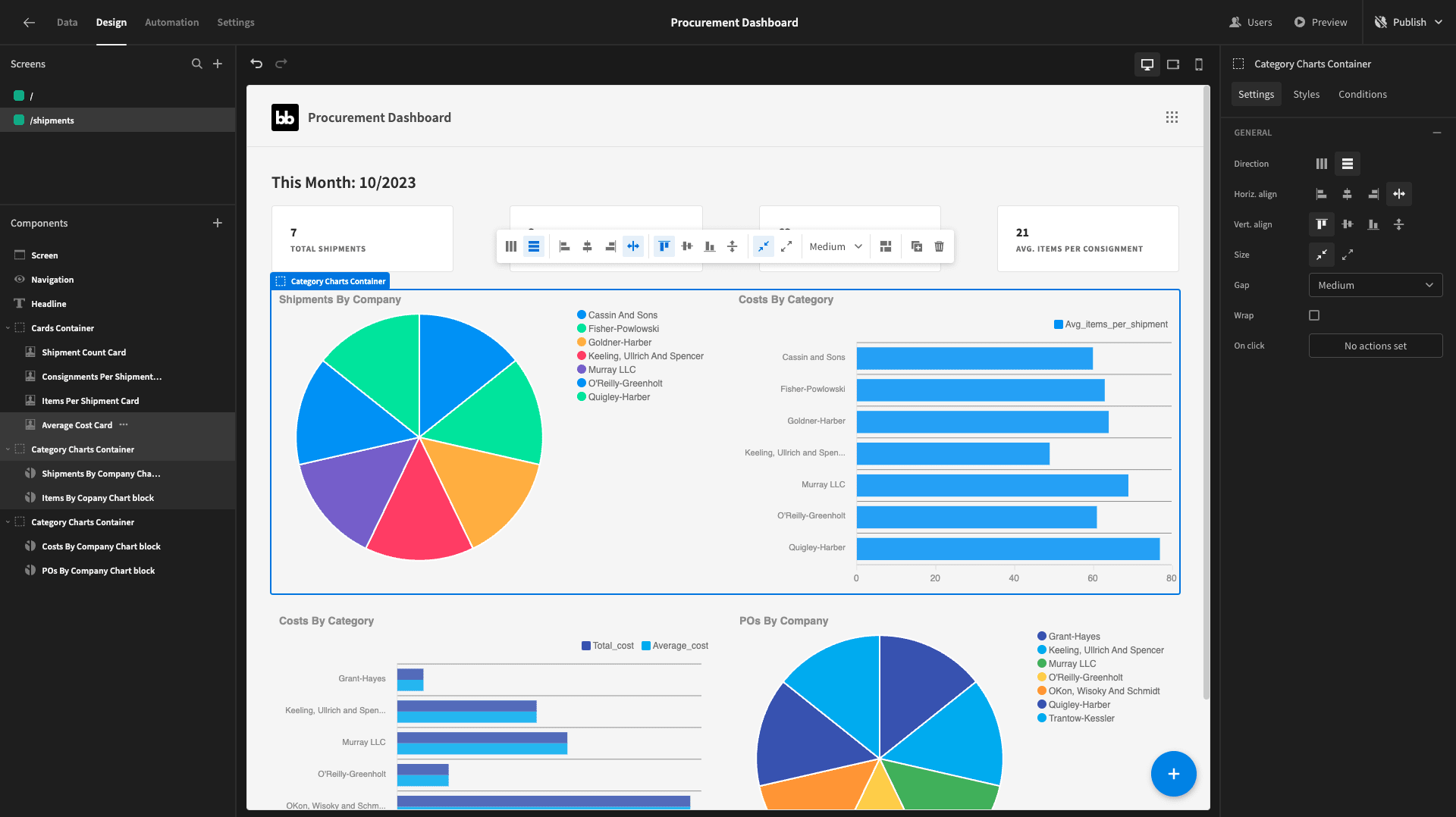Switch to the Automation tab

point(172,23)
